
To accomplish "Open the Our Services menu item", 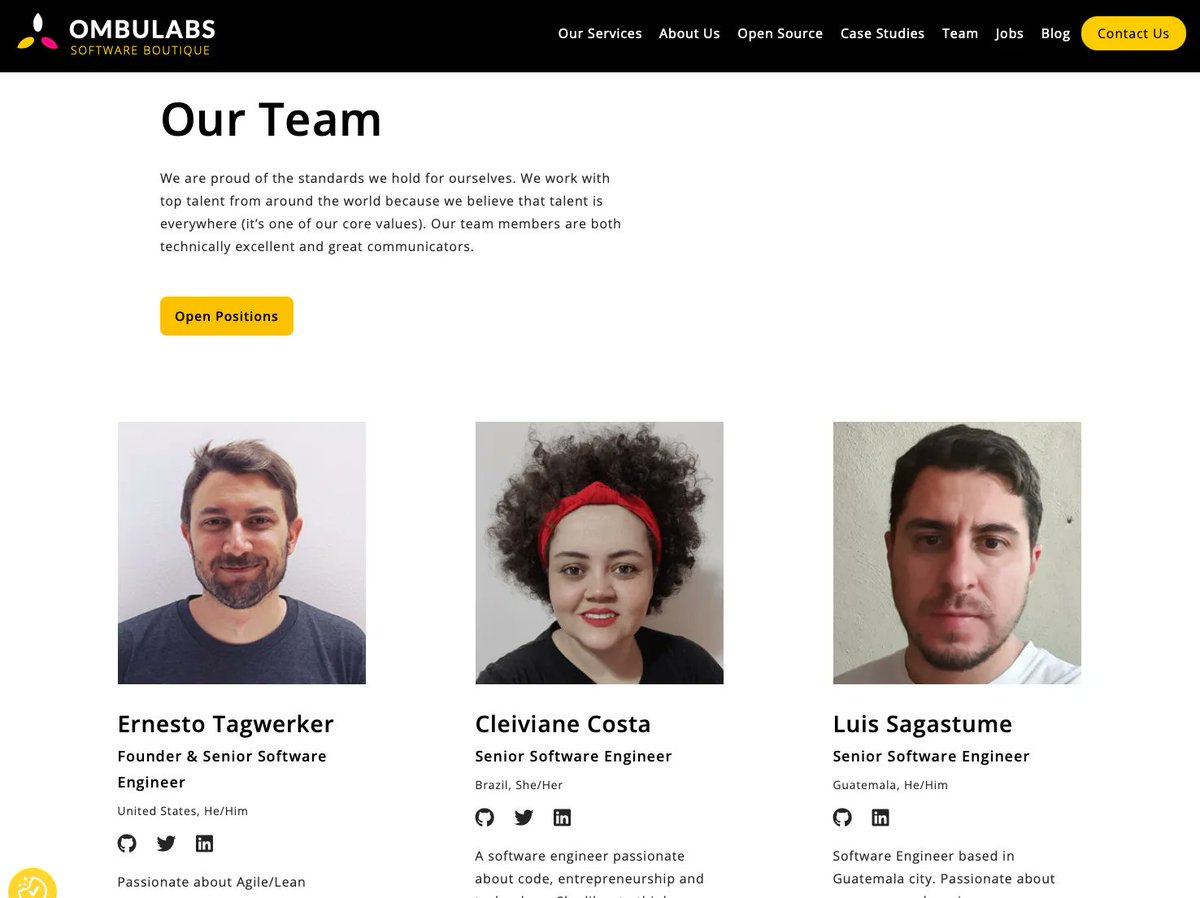I will tap(600, 33).
